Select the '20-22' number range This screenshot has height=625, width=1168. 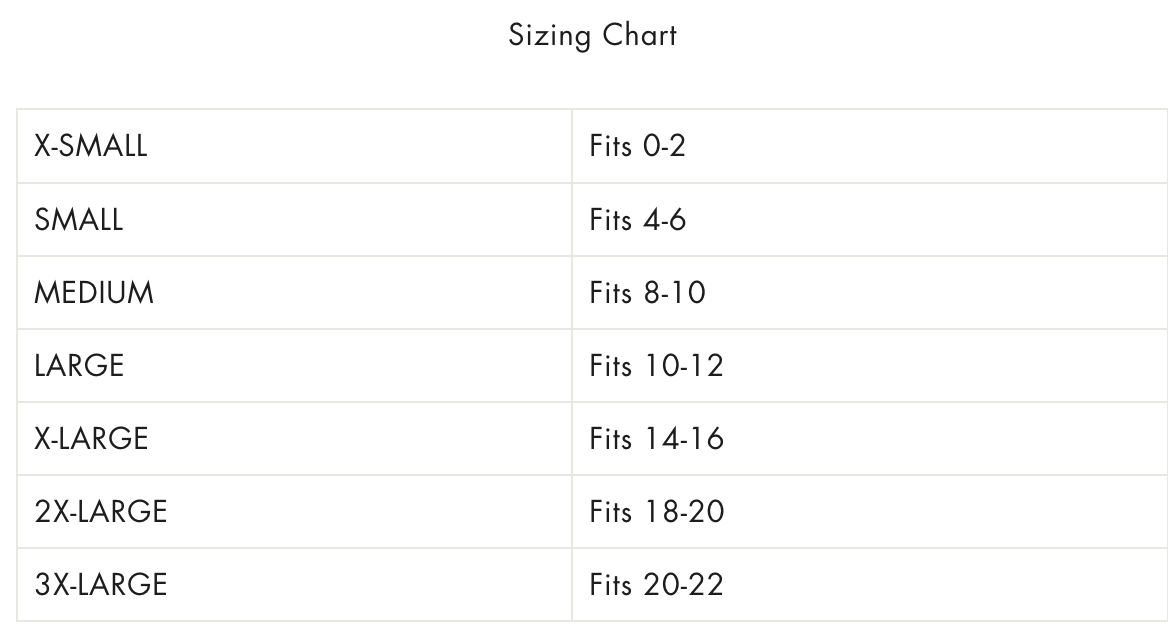click(683, 585)
